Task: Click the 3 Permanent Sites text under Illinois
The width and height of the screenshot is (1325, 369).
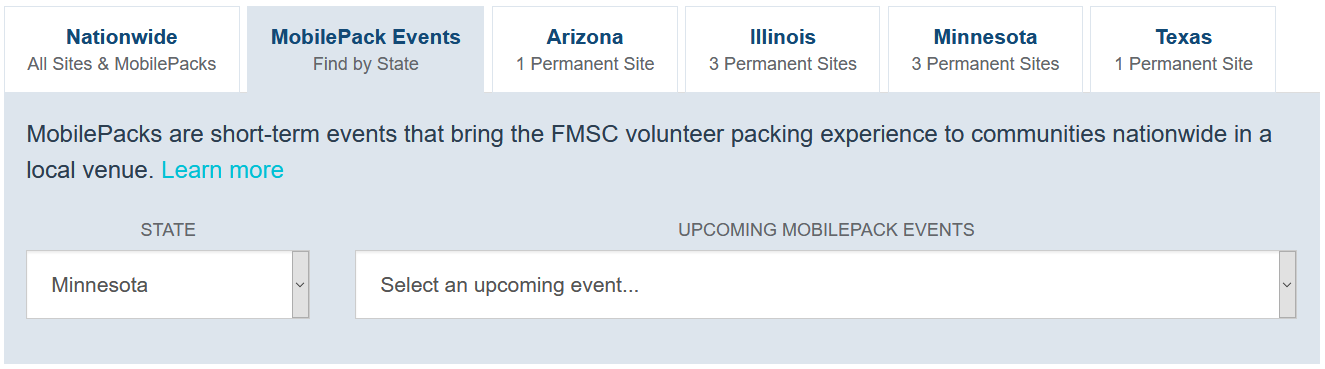Action: click(x=783, y=64)
